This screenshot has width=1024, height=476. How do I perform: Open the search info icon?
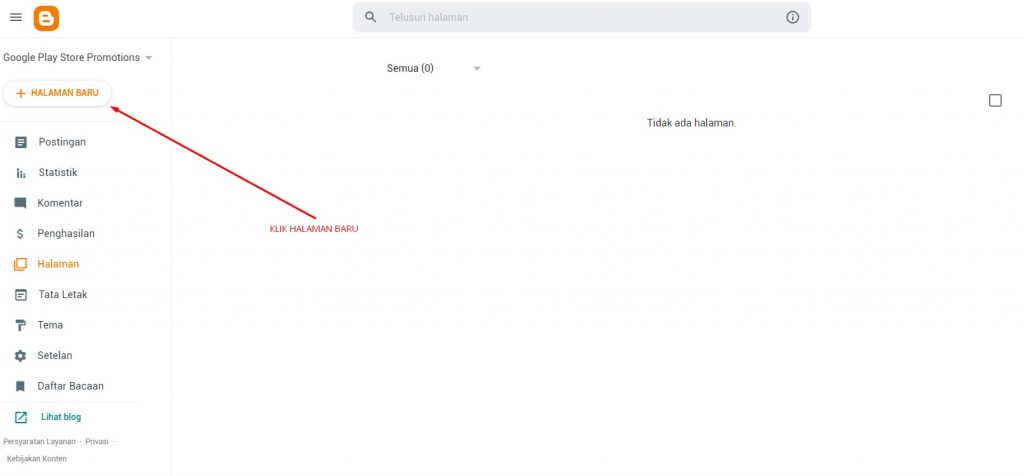coord(793,17)
